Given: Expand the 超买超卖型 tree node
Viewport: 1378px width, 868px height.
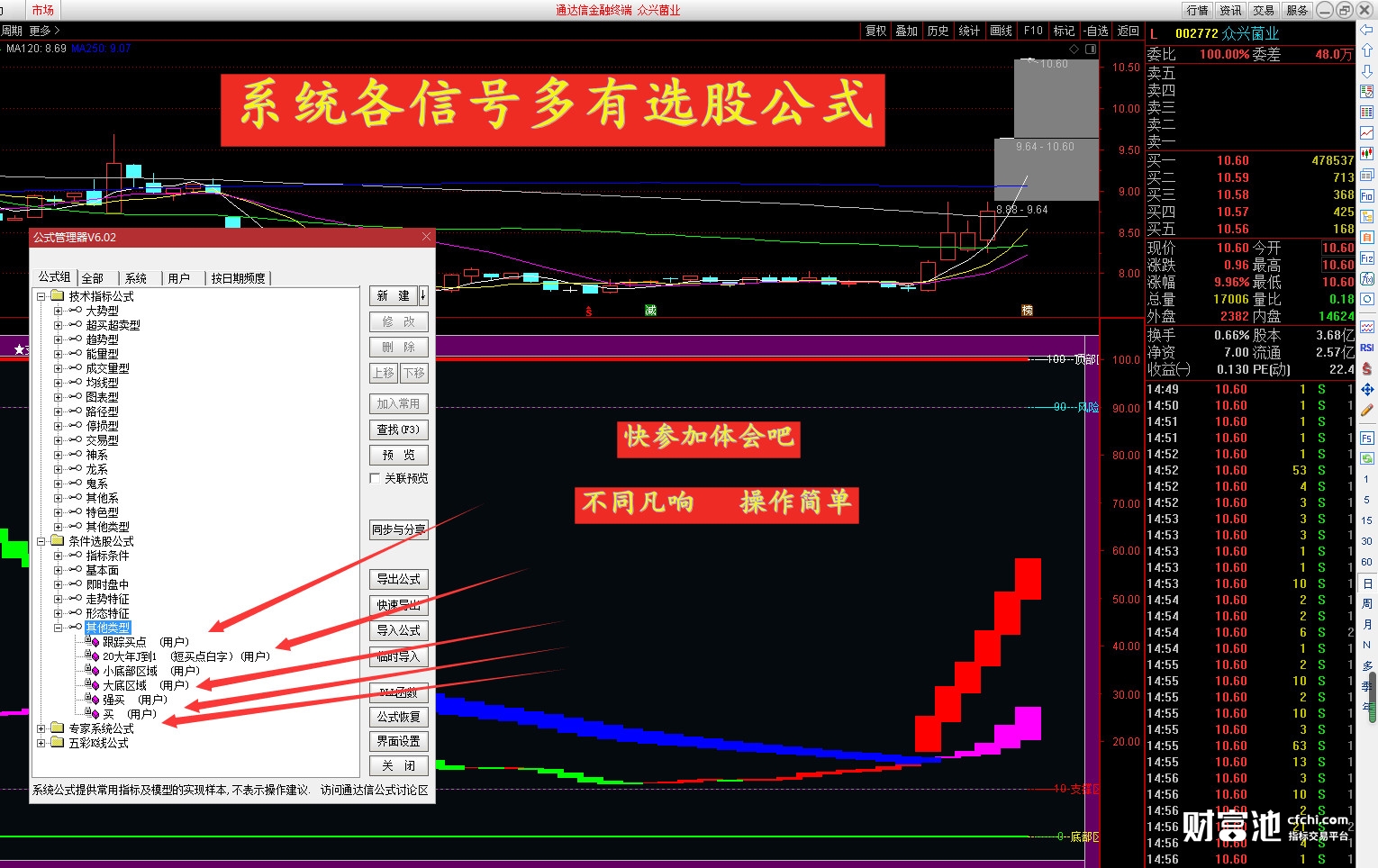Looking at the screenshot, I should [58, 325].
